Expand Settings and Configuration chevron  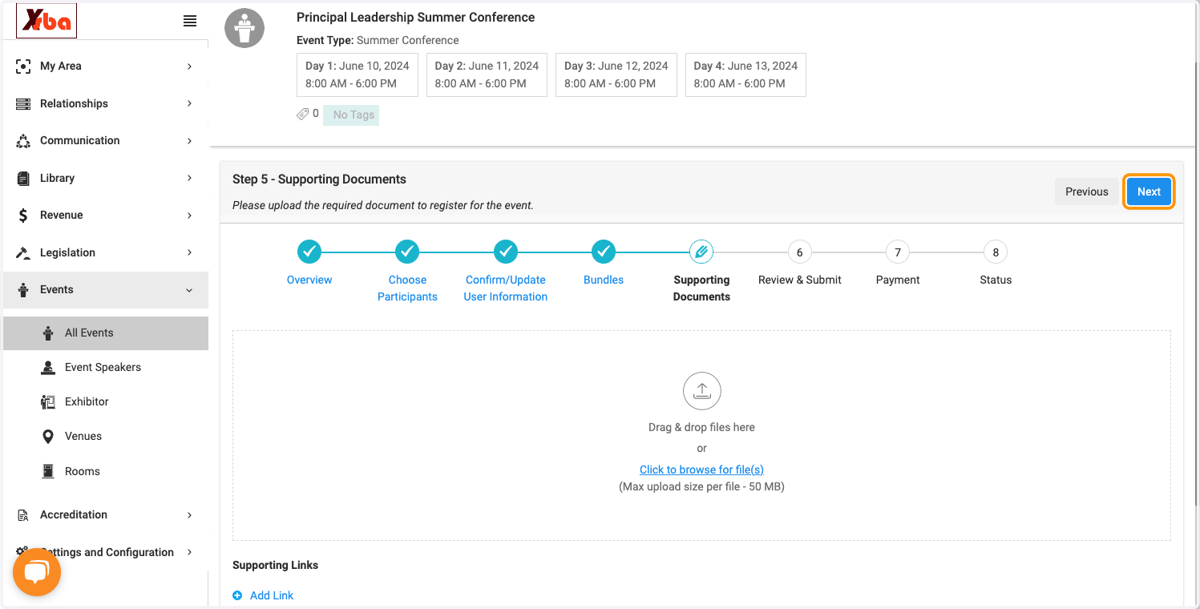pos(190,552)
